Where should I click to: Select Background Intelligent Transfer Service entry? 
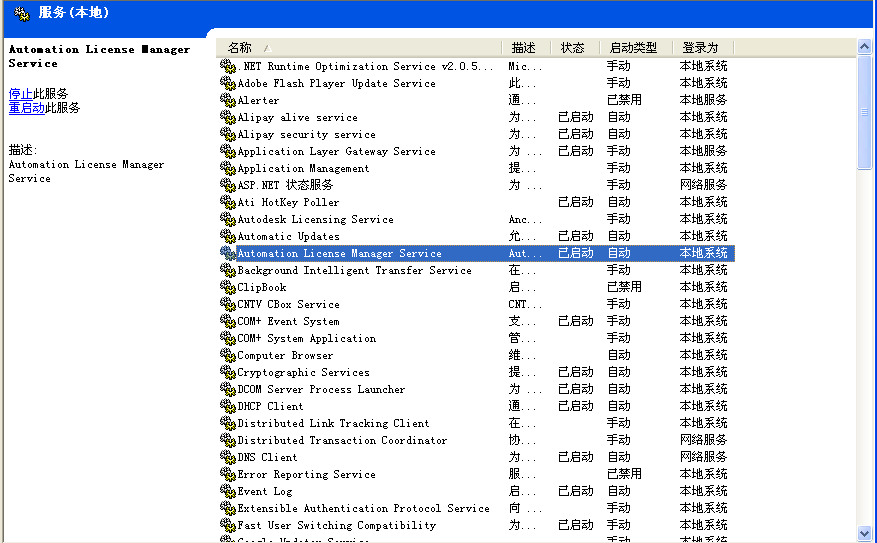[x=354, y=270]
